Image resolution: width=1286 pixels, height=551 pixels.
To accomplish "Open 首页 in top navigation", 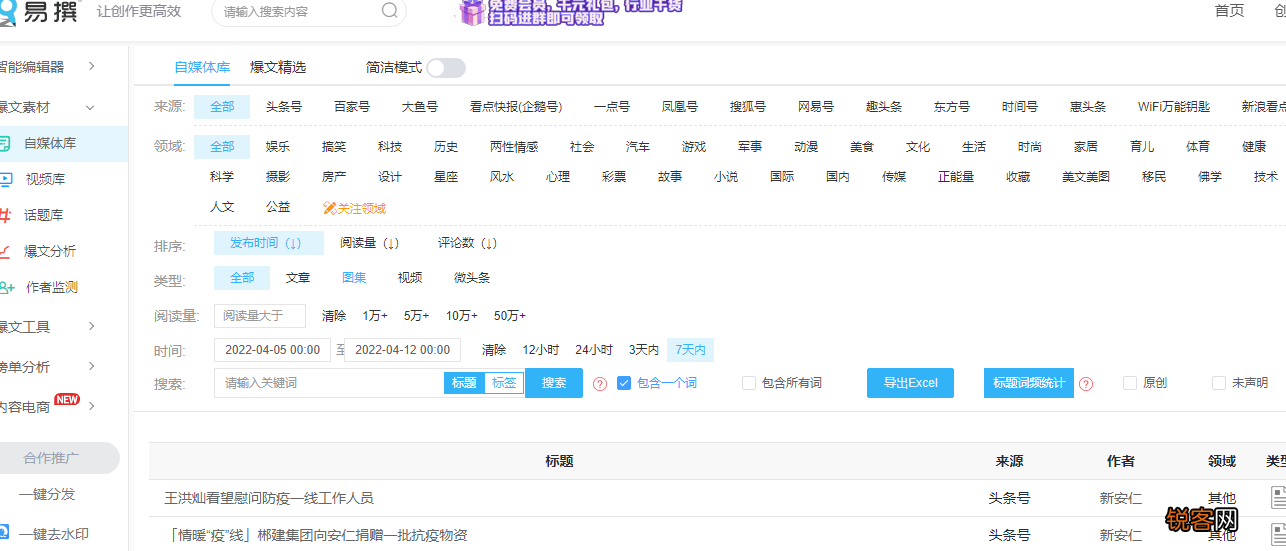I will click(x=1230, y=10).
